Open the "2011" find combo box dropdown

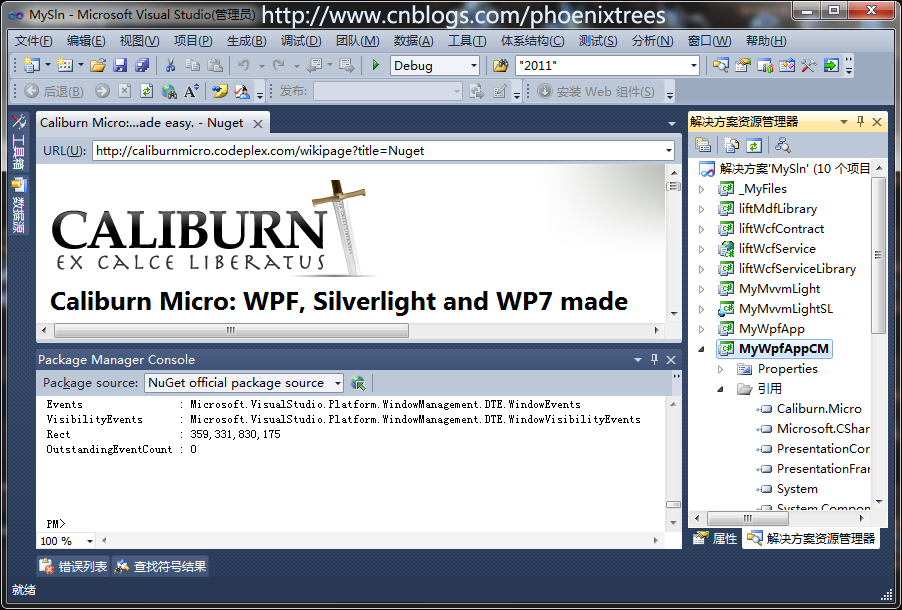[x=693, y=66]
